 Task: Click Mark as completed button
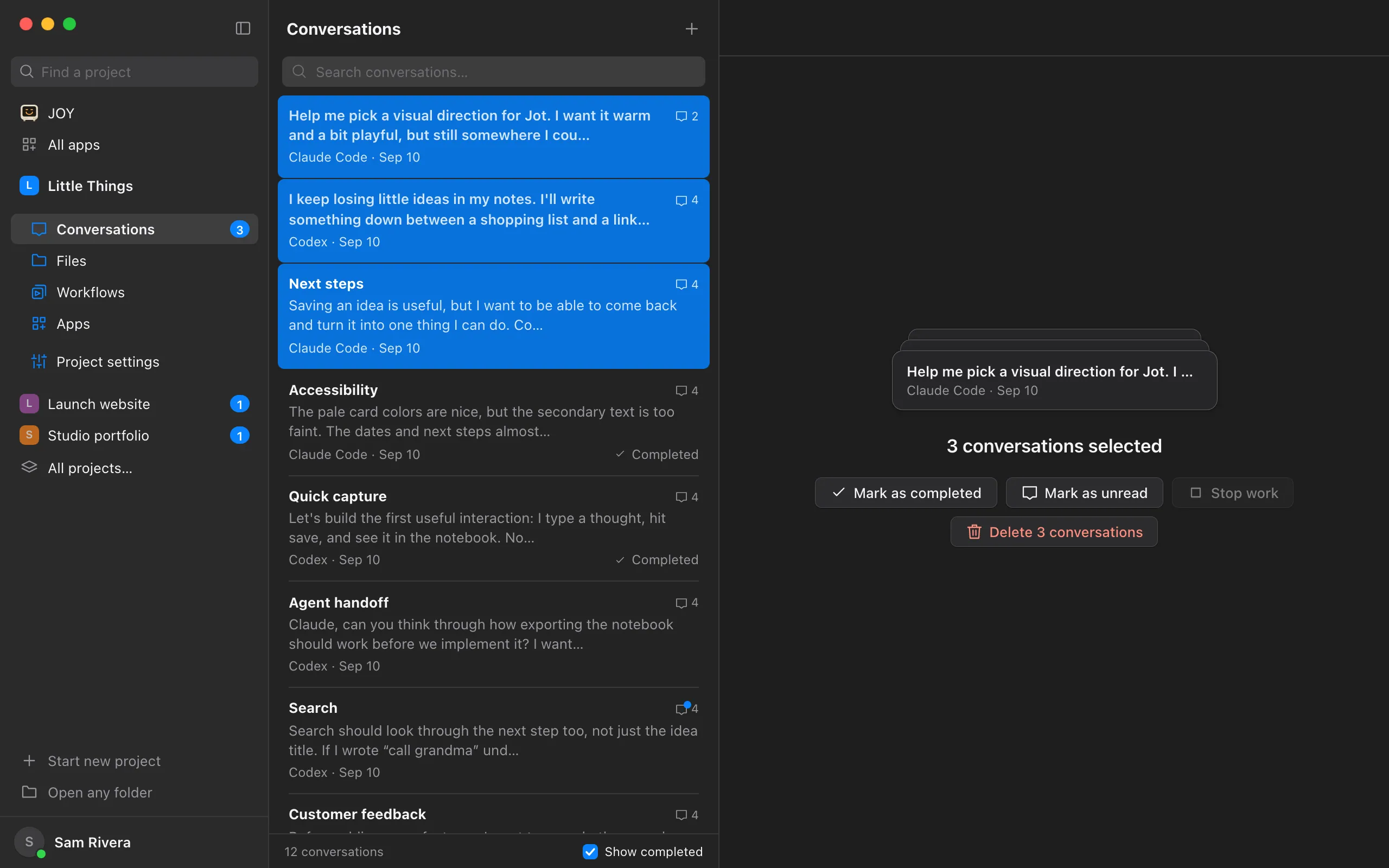906,493
